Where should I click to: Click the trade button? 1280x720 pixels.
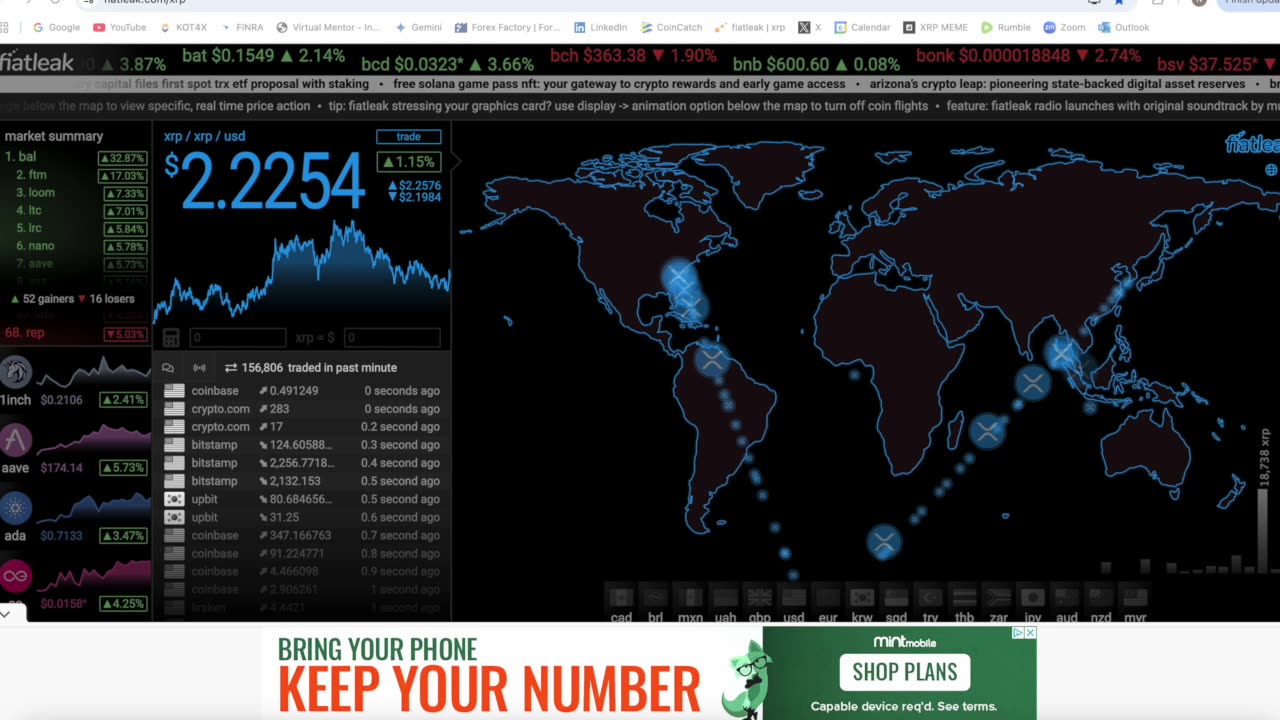point(408,136)
